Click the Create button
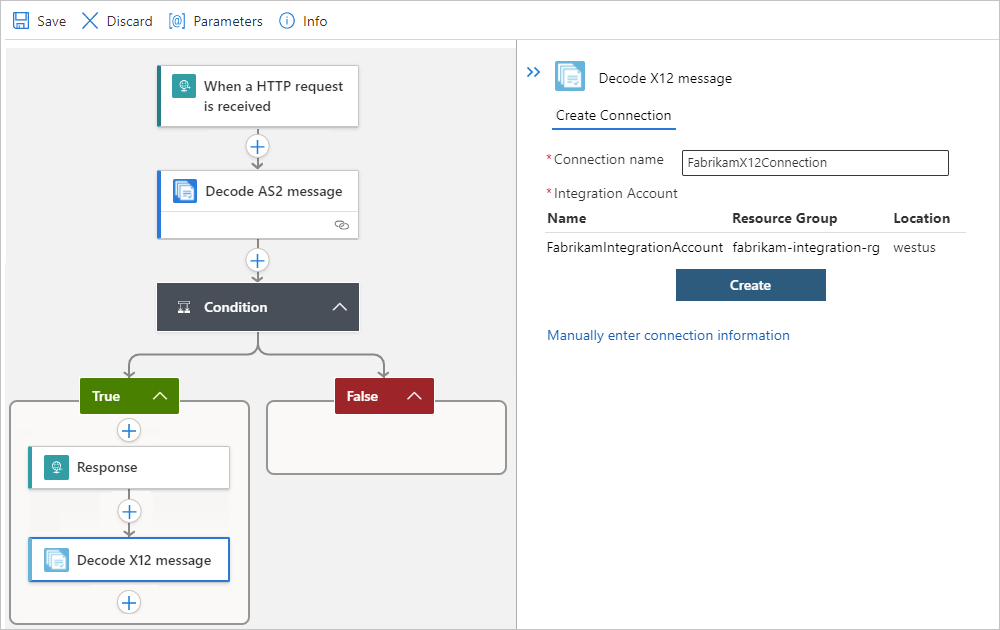This screenshot has height=630, width=1000. tap(751, 285)
